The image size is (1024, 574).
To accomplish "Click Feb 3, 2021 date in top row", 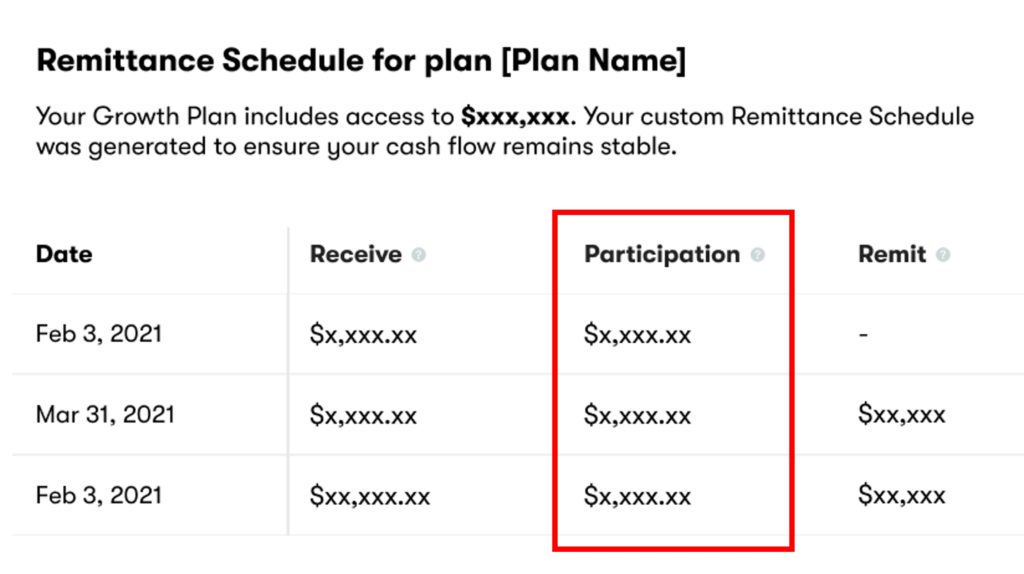I will coord(98,334).
